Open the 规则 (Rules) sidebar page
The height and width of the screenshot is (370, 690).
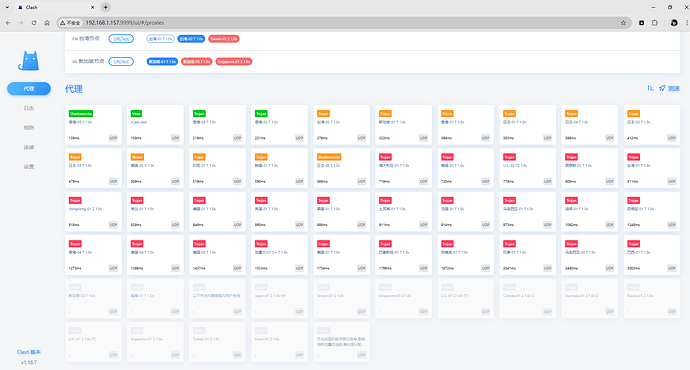(29, 128)
